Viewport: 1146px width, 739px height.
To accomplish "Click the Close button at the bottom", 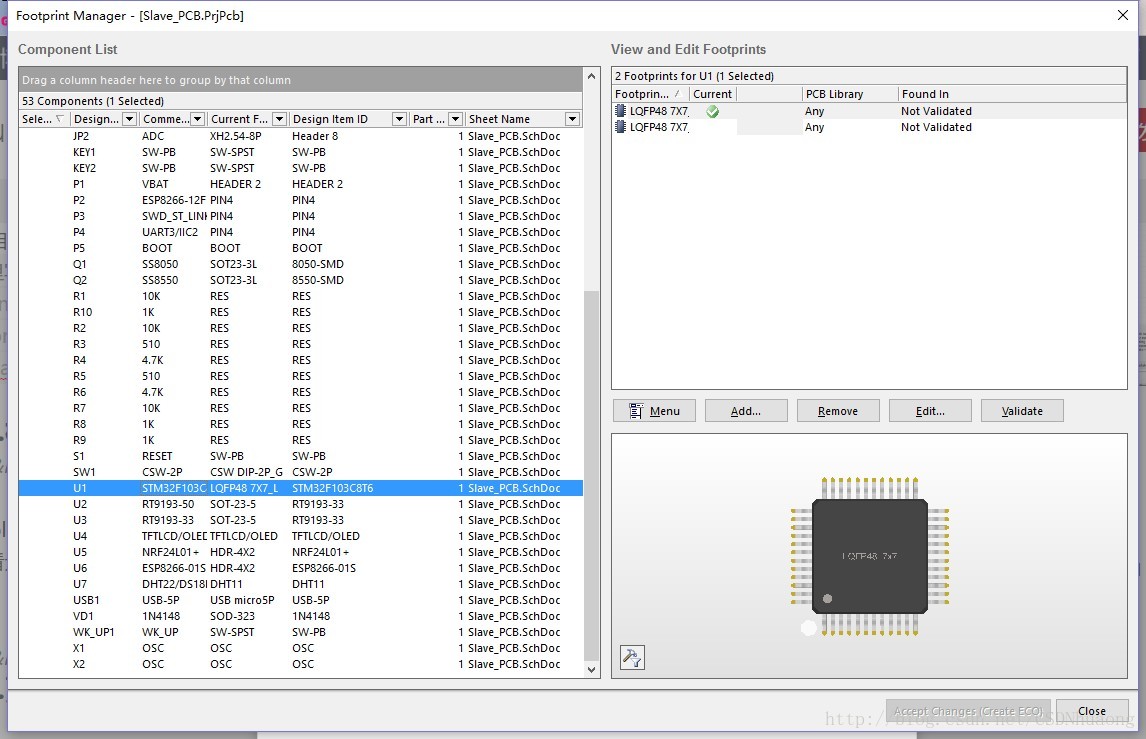I will pos(1091,711).
